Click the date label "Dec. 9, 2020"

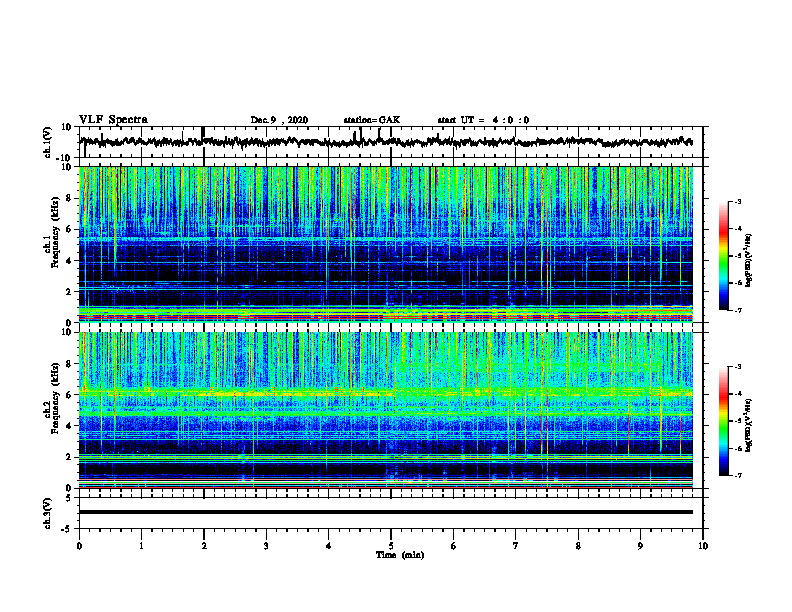click(x=279, y=120)
